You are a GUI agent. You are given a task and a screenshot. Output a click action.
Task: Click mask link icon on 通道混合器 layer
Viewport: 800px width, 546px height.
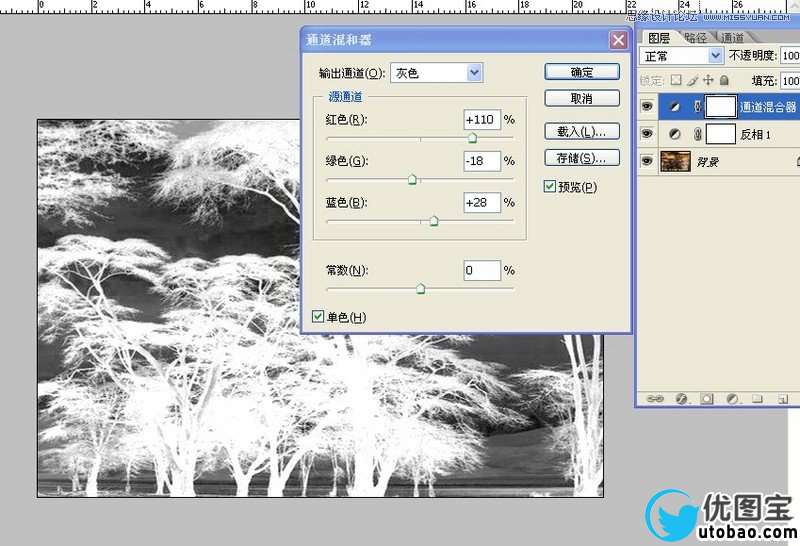coord(697,107)
